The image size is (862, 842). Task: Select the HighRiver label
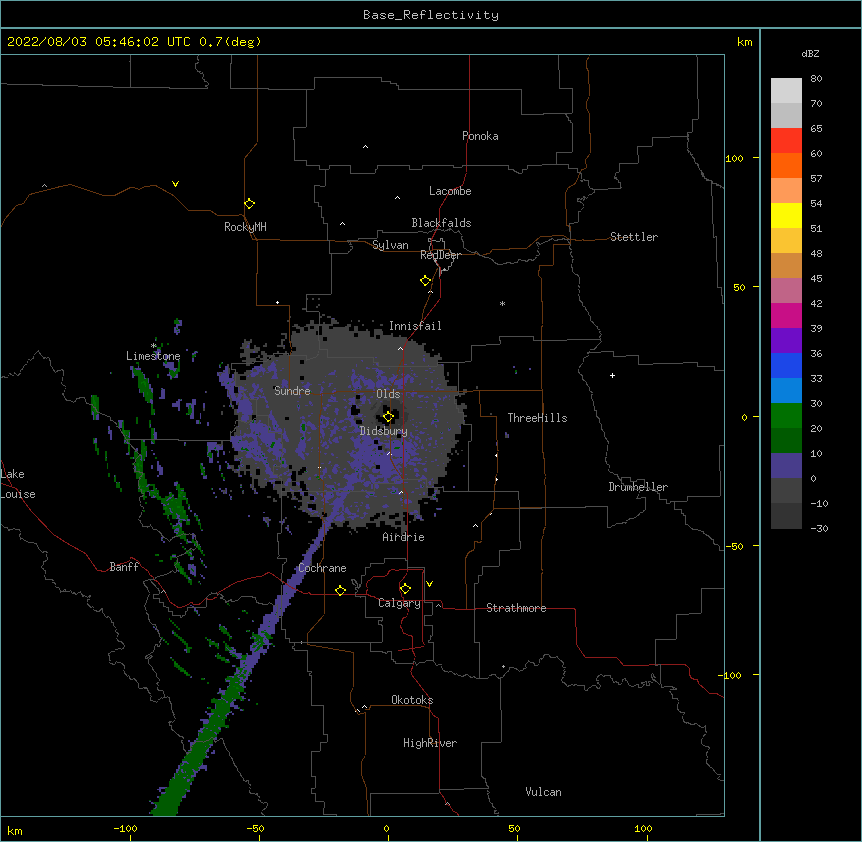[430, 743]
